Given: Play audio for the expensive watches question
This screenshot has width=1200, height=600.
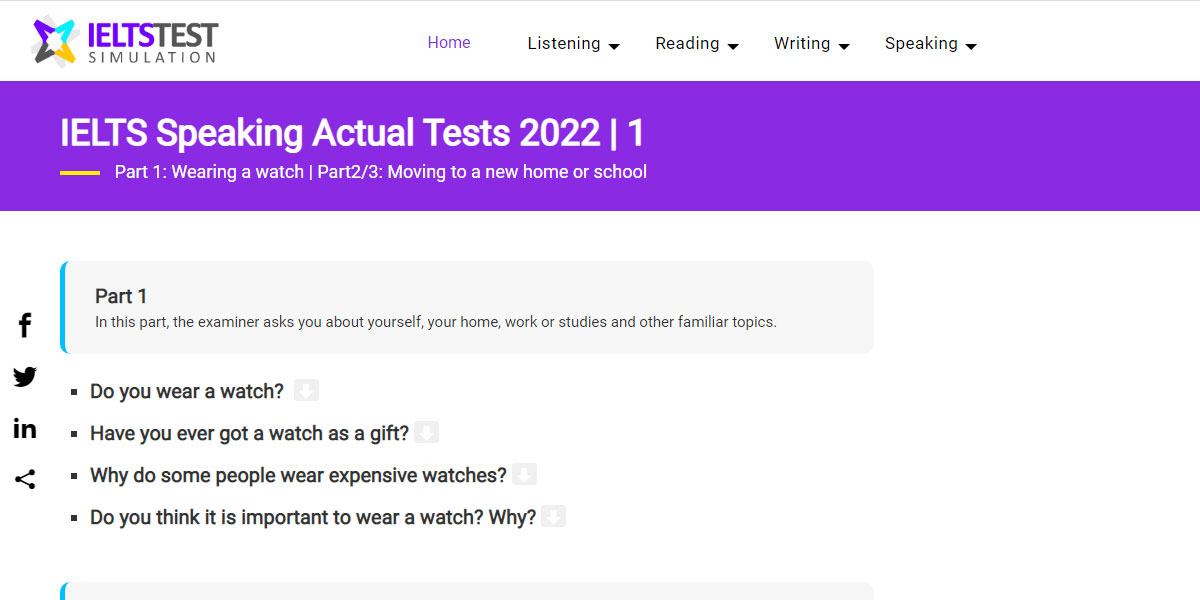Looking at the screenshot, I should point(524,474).
